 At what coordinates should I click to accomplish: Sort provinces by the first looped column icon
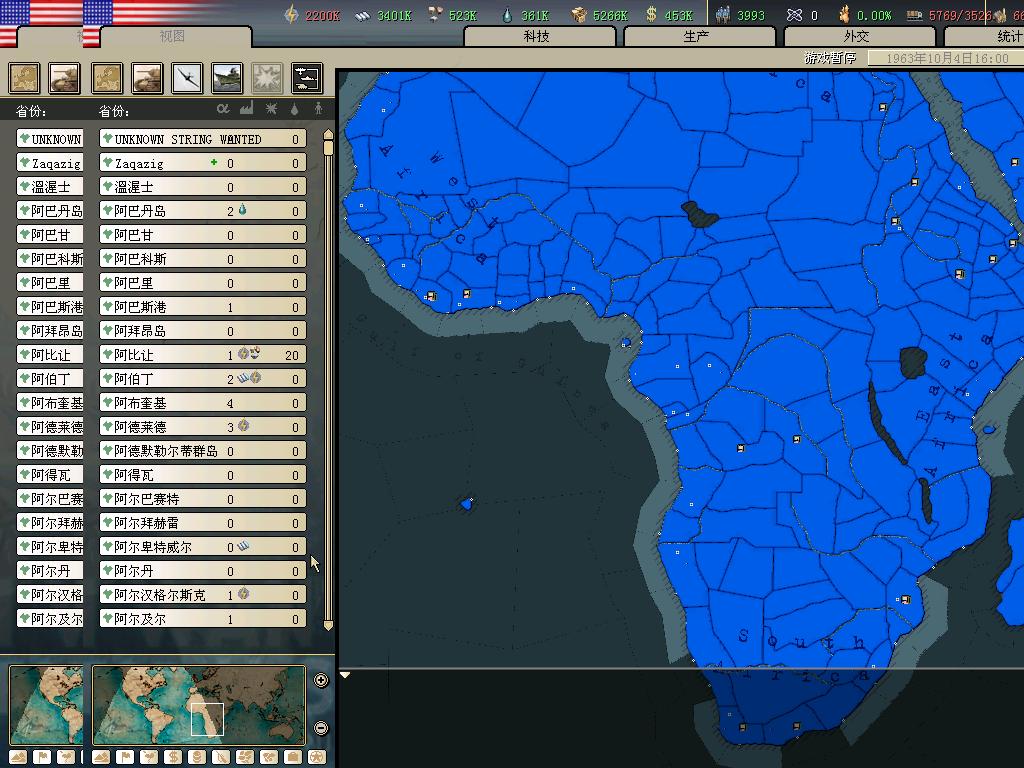(223, 109)
